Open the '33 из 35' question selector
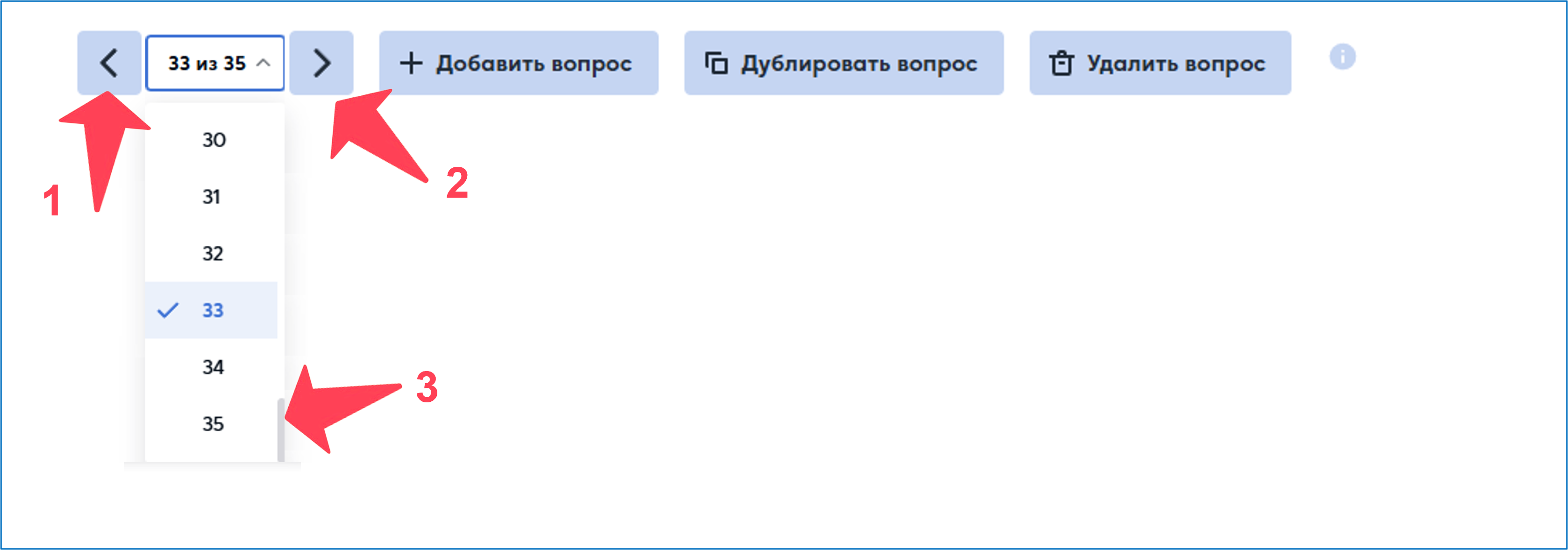The width and height of the screenshot is (1568, 550). point(207,63)
